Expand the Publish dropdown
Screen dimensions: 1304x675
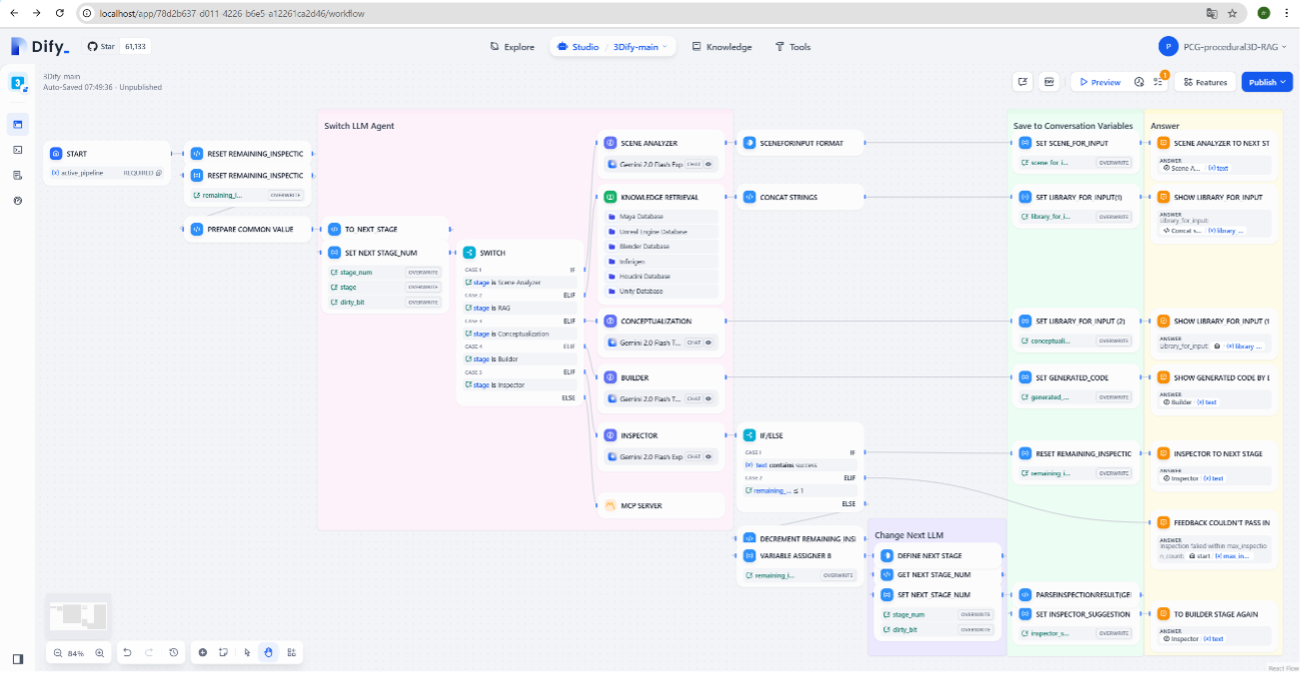1267,82
